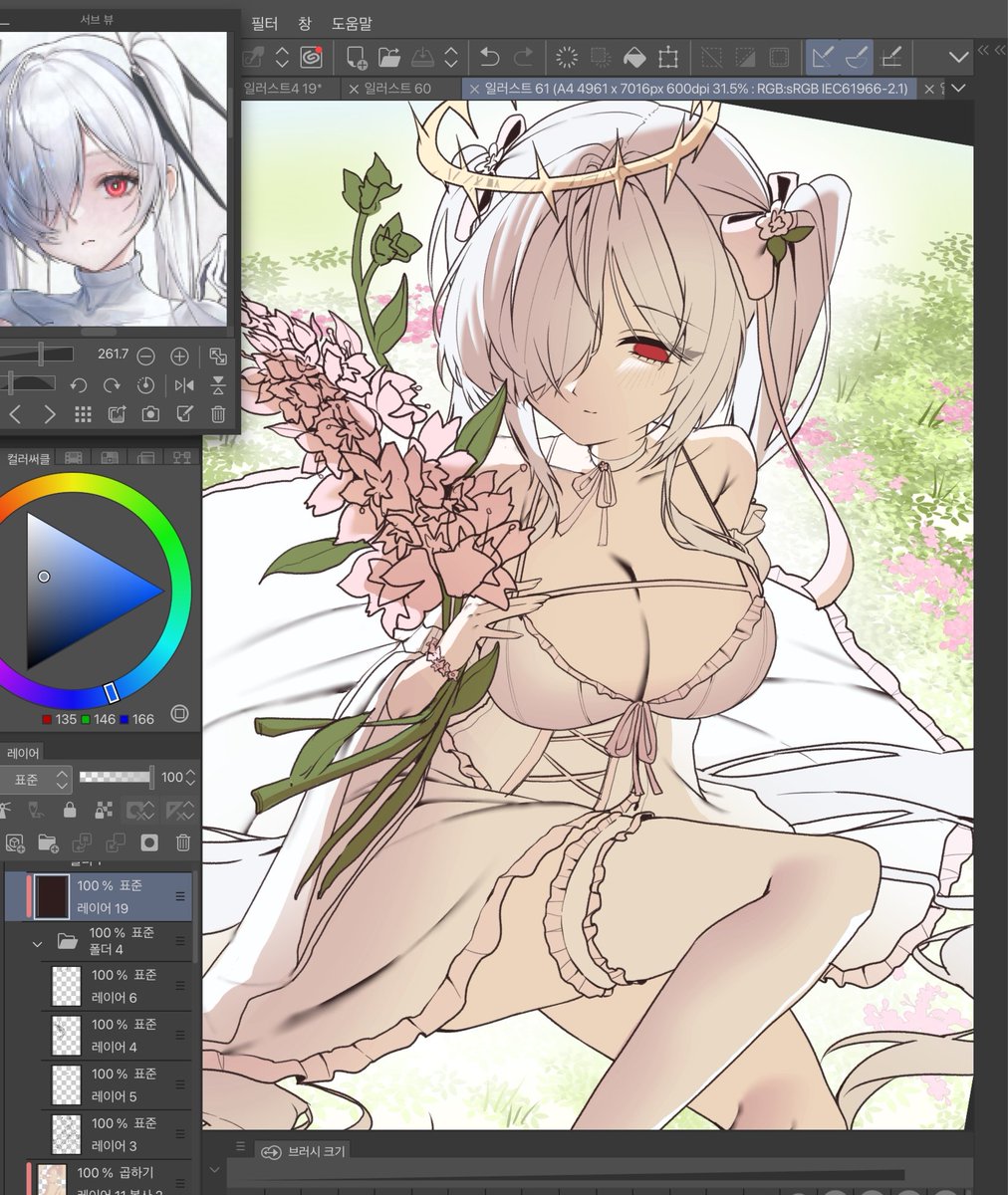Expand the command bar overflow chevron
The height and width of the screenshot is (1195, 1008).
[958, 58]
